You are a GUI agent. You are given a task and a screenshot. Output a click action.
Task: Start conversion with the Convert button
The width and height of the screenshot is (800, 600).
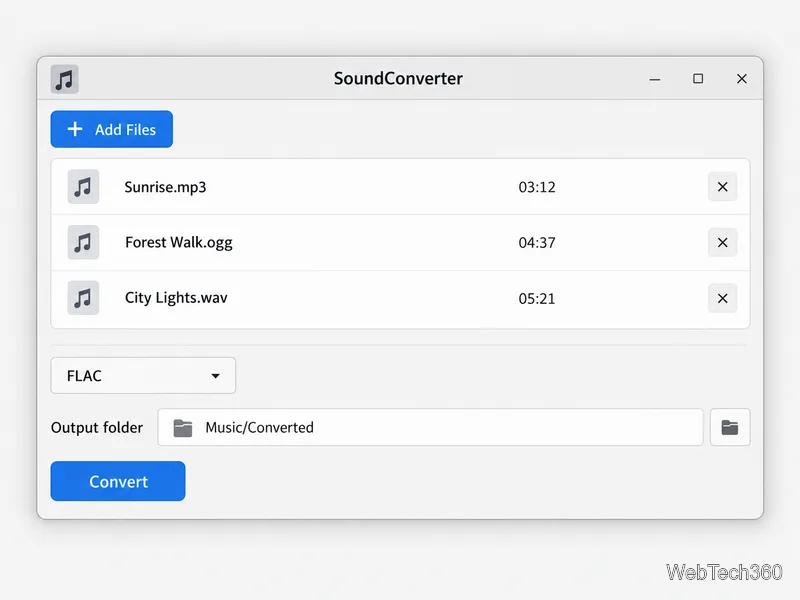click(x=118, y=481)
